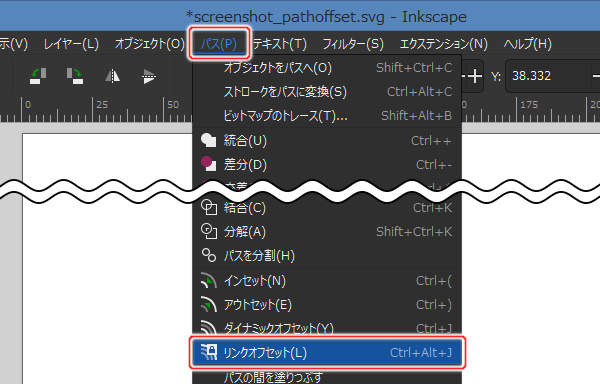Open the エクステンション(N) menu

pos(443,44)
